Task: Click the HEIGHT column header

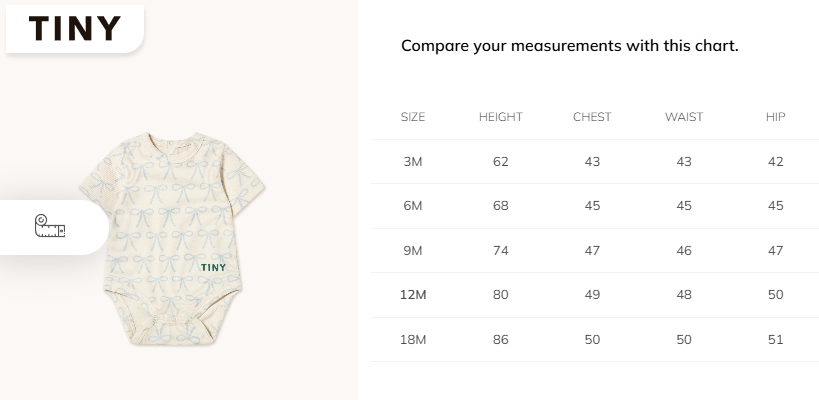Action: coord(501,117)
